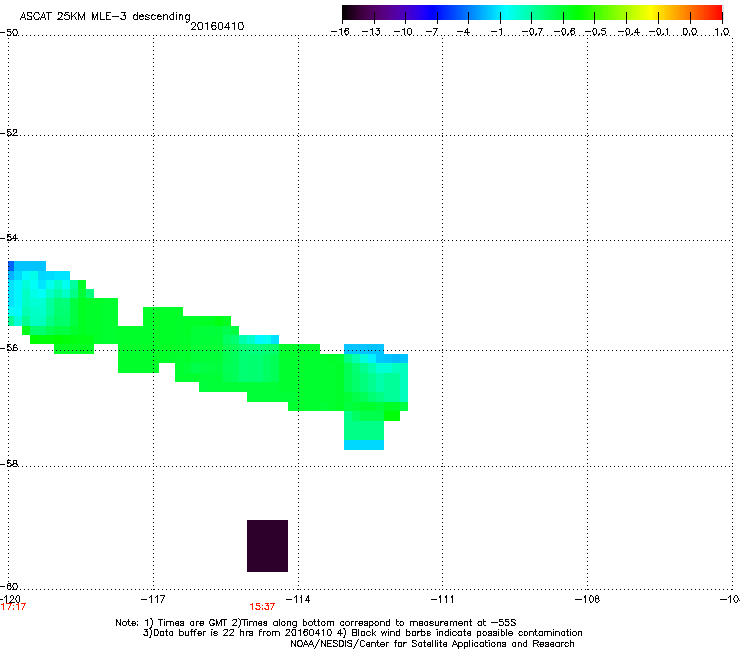Click the date label 20160410
This screenshot has height=650, width=740.
(x=217, y=26)
